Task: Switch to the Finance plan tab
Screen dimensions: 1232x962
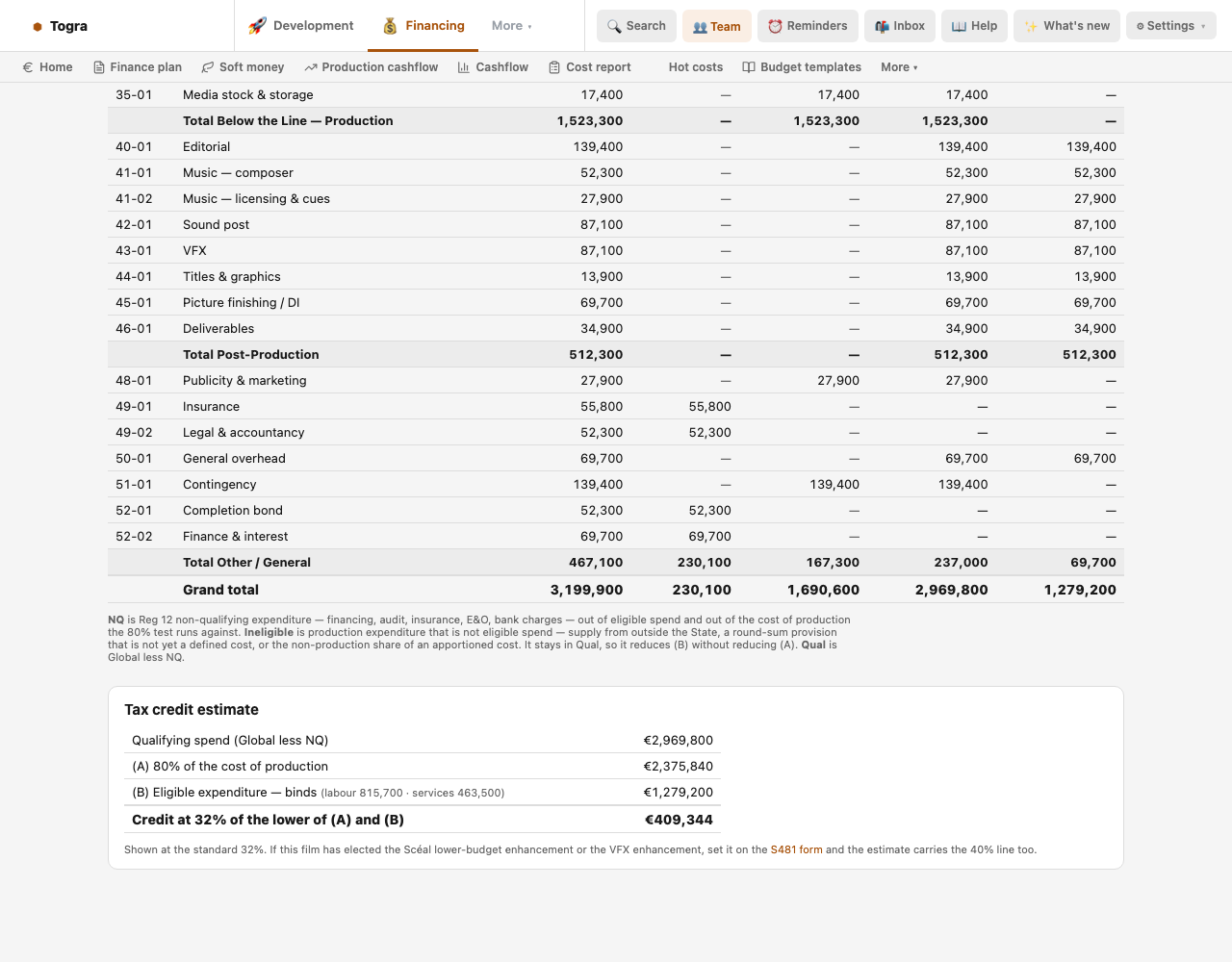Action: (x=138, y=67)
